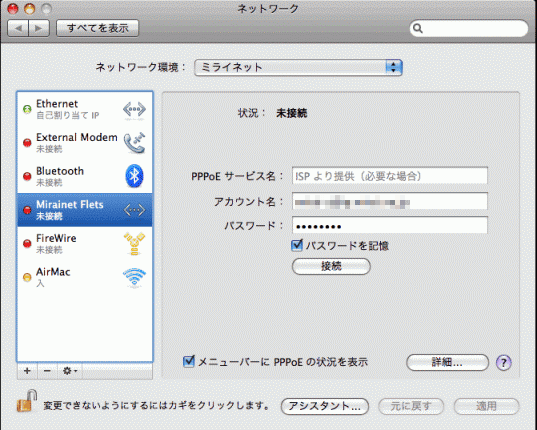Open the 詳細... advanced settings
Viewport: 537px width, 430px height.
(447, 362)
